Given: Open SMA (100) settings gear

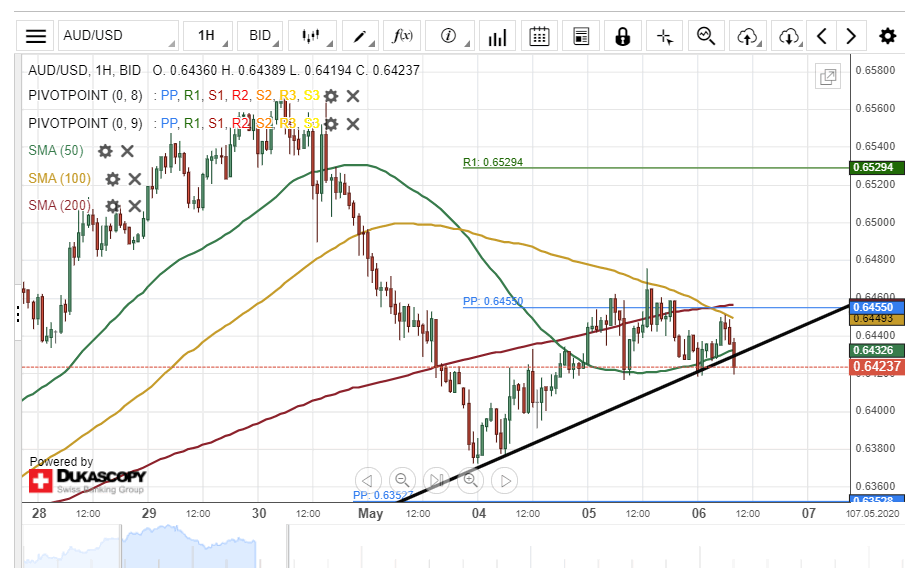Looking at the screenshot, I should point(112,179).
